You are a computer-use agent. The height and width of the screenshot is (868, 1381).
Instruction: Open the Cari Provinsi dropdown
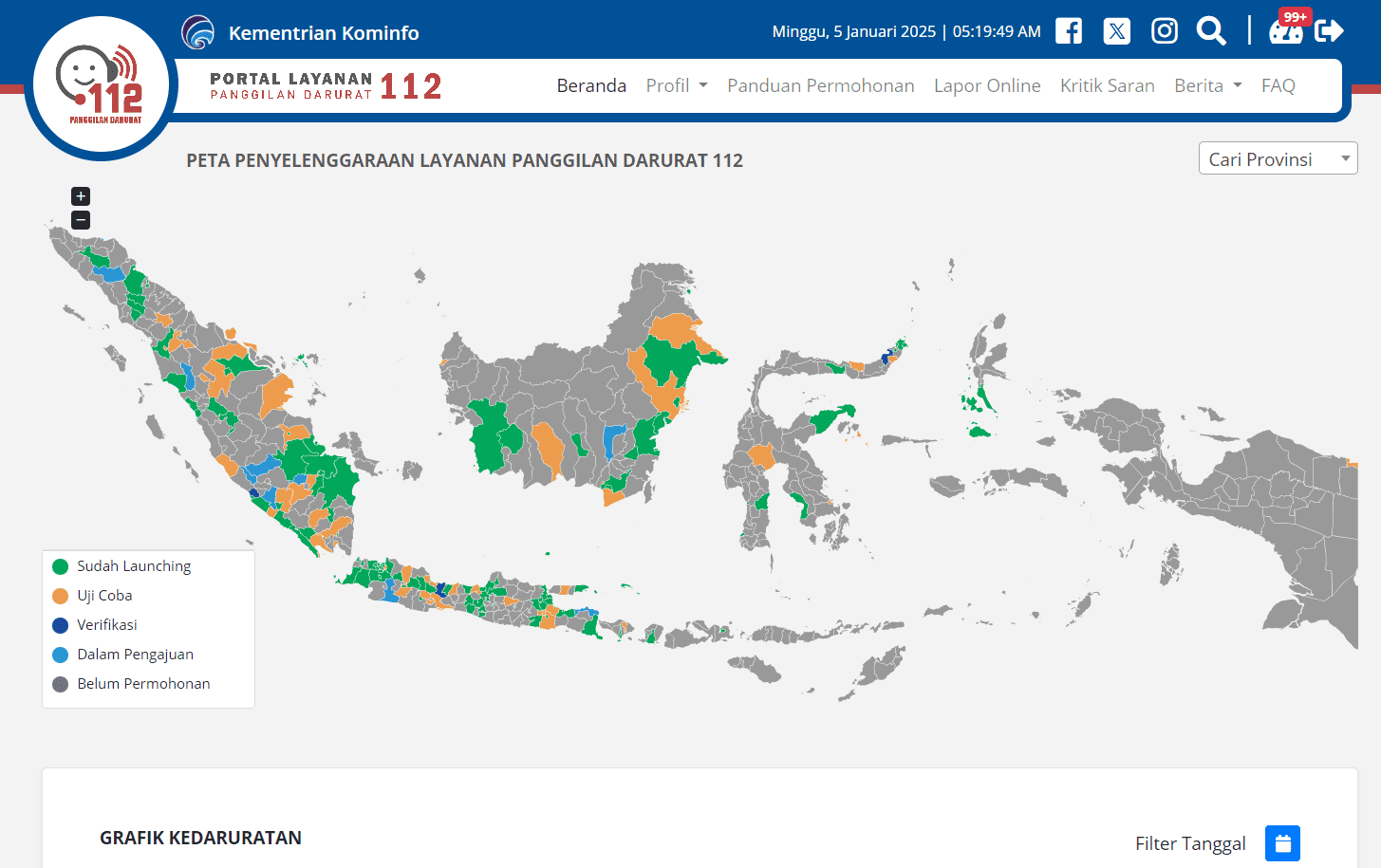1277,158
